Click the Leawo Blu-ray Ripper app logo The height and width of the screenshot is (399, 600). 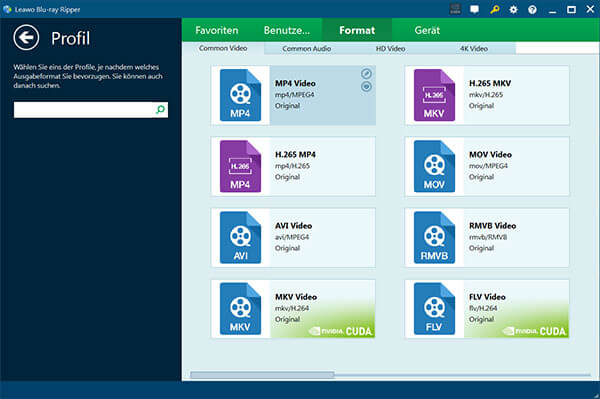(x=7, y=9)
